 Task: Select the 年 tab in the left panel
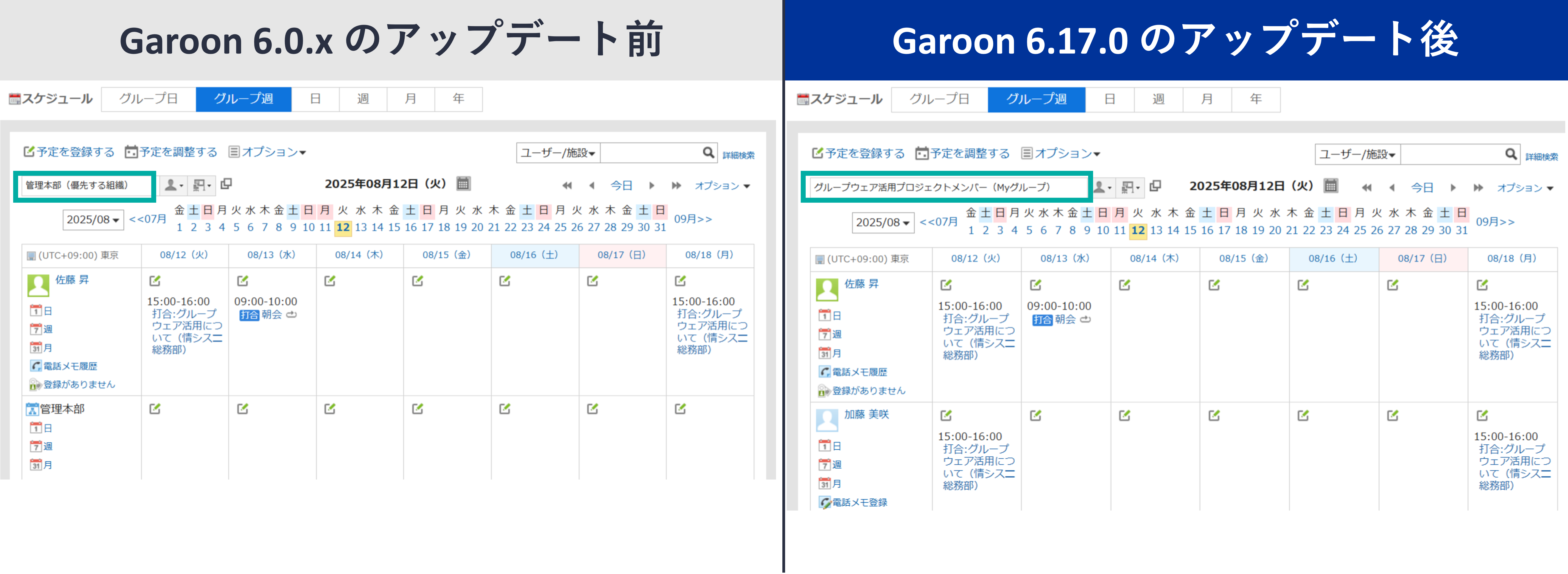click(x=458, y=99)
